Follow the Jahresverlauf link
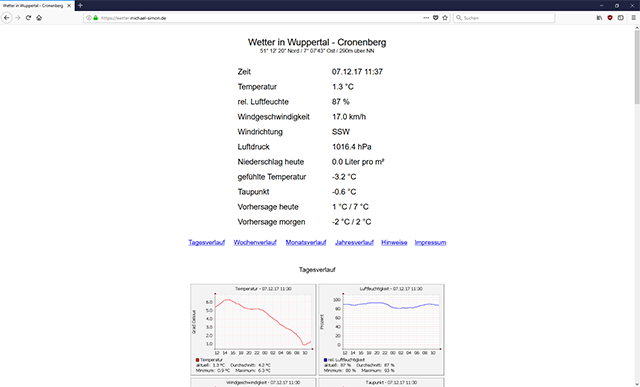The height and width of the screenshot is (387, 640). point(354,242)
